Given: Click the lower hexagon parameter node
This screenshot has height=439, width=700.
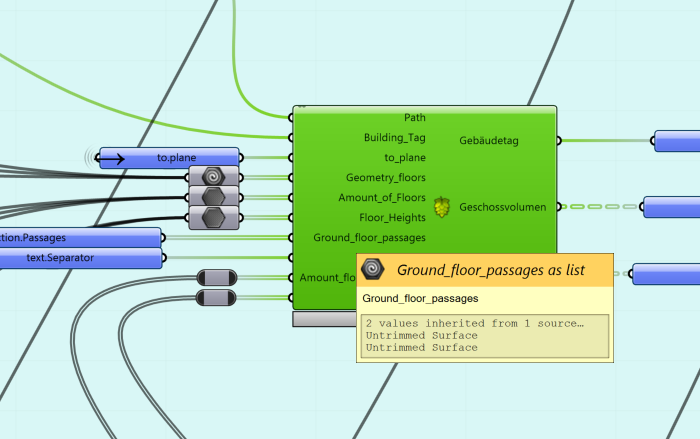Looking at the screenshot, I should 213,217.
